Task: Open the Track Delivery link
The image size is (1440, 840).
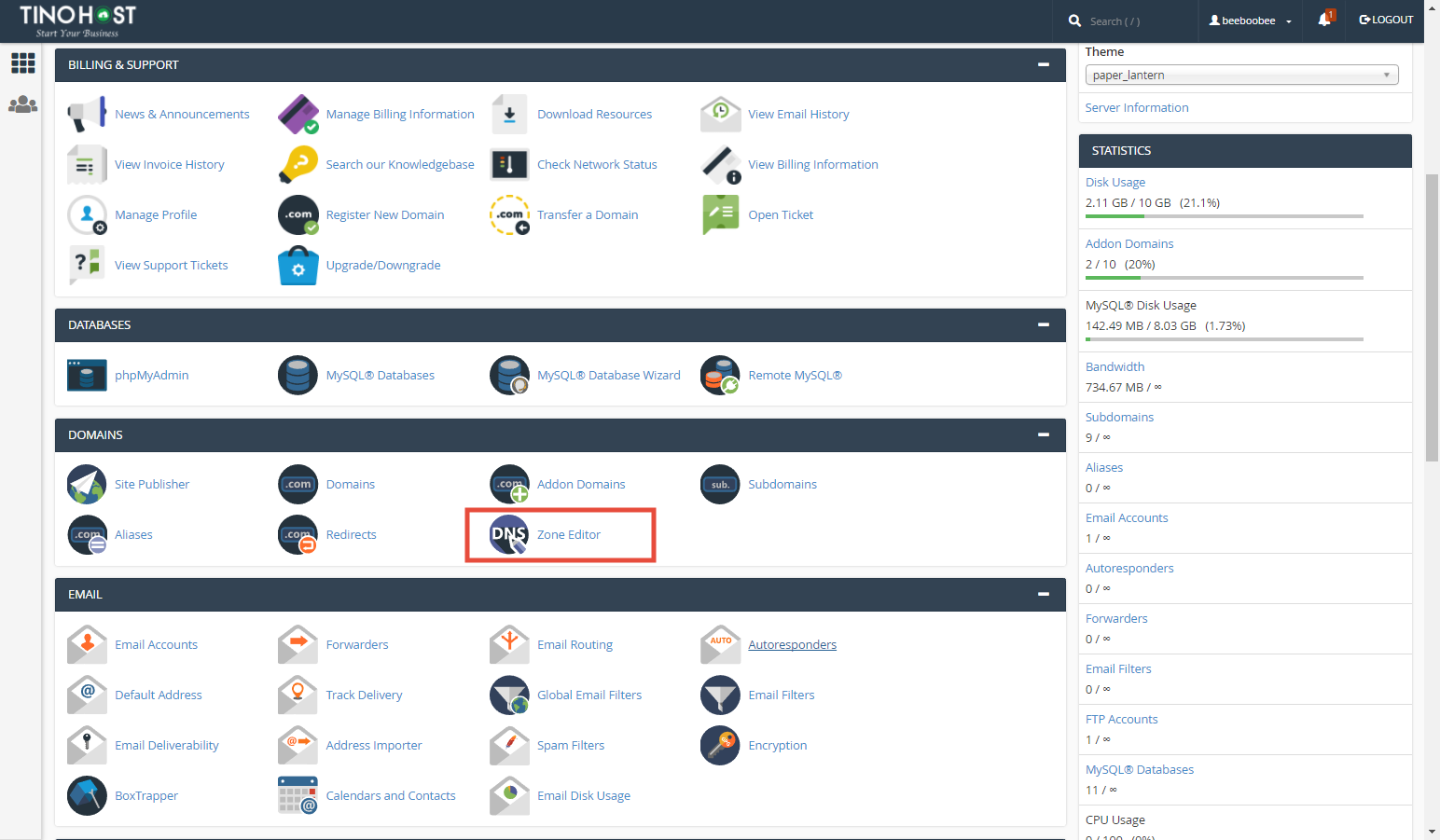Action: 364,695
